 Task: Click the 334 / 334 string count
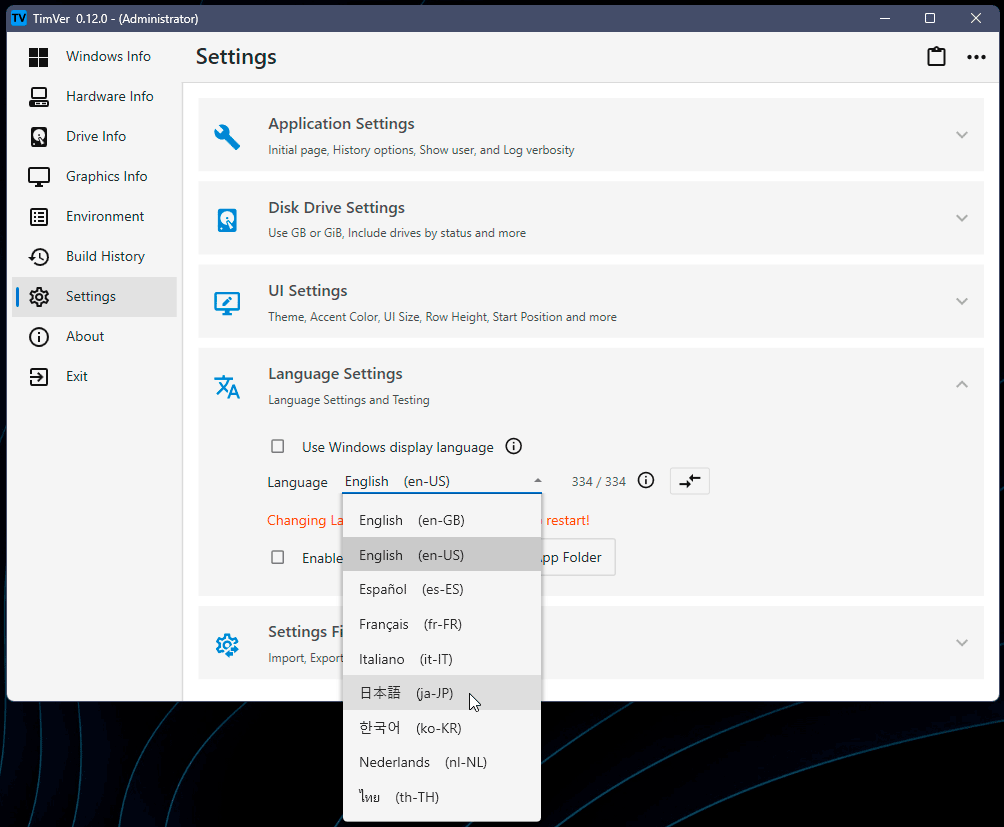598,481
